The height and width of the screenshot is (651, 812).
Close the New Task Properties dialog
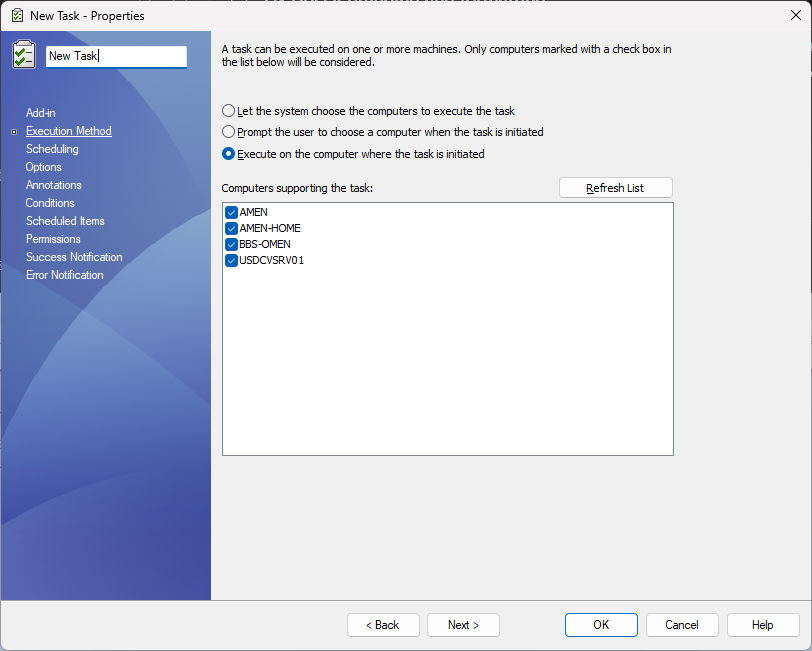pos(796,16)
